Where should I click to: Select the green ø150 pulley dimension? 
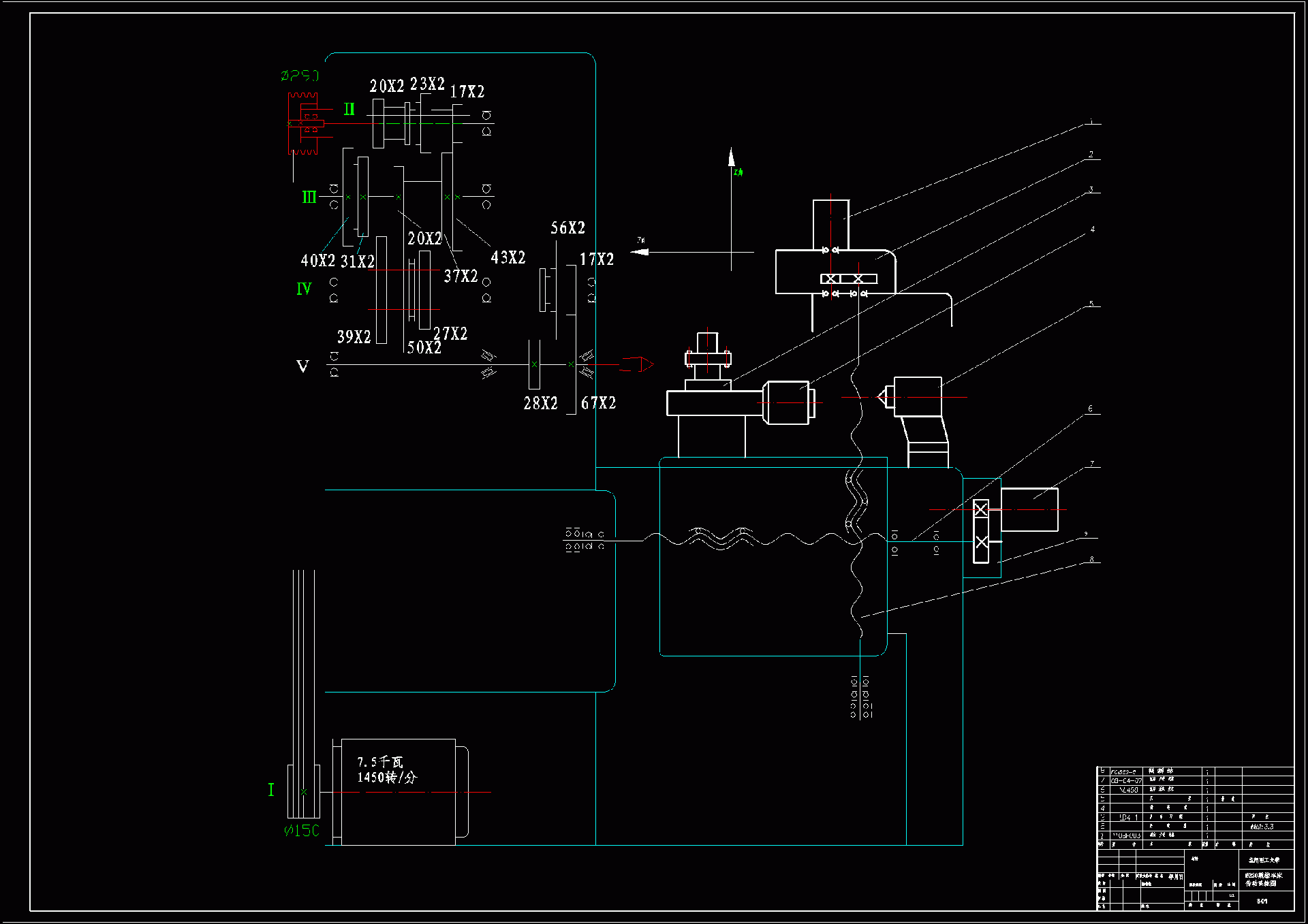pyautogui.click(x=301, y=831)
